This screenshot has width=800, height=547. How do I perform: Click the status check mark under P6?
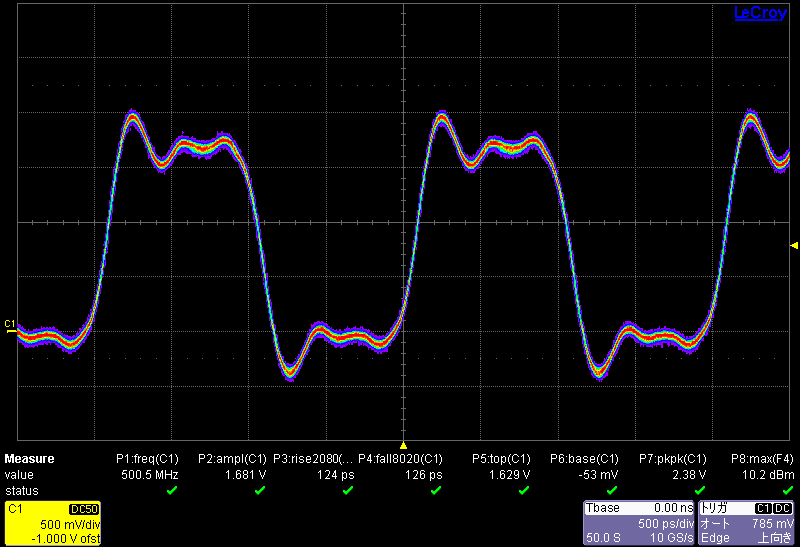point(612,490)
